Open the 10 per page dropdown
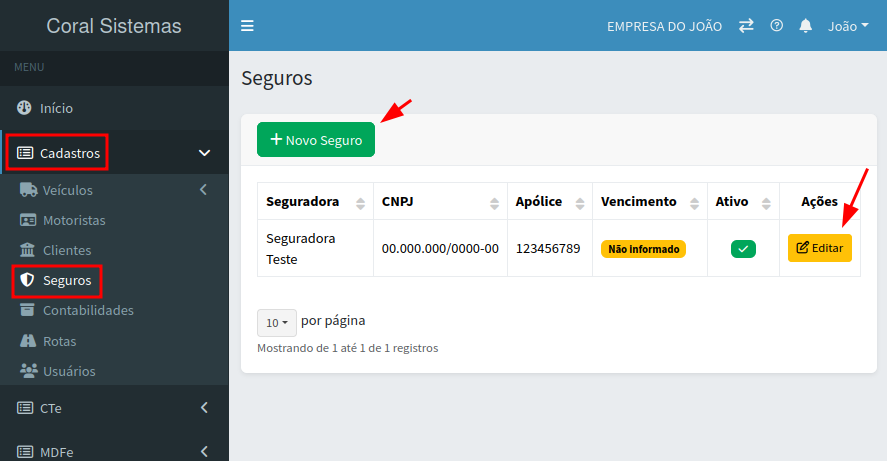Screen dimensions: 887x461 pos(276,322)
